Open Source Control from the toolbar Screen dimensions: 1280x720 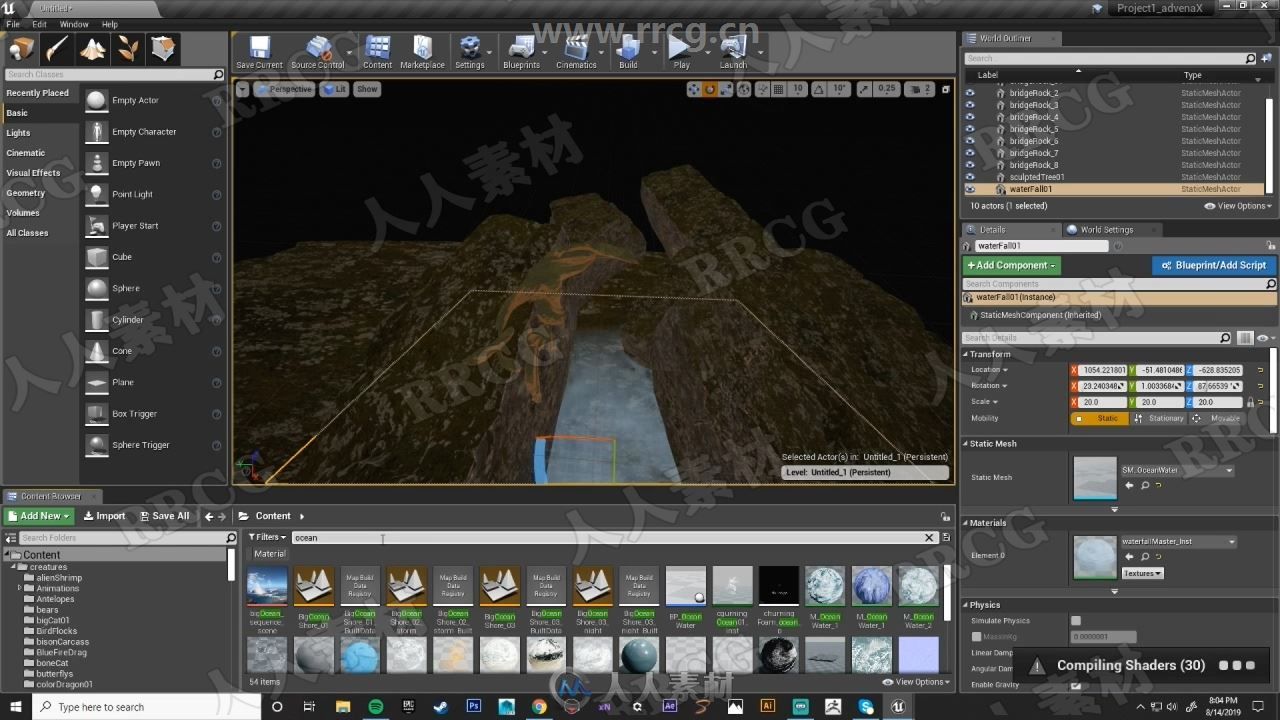click(318, 52)
